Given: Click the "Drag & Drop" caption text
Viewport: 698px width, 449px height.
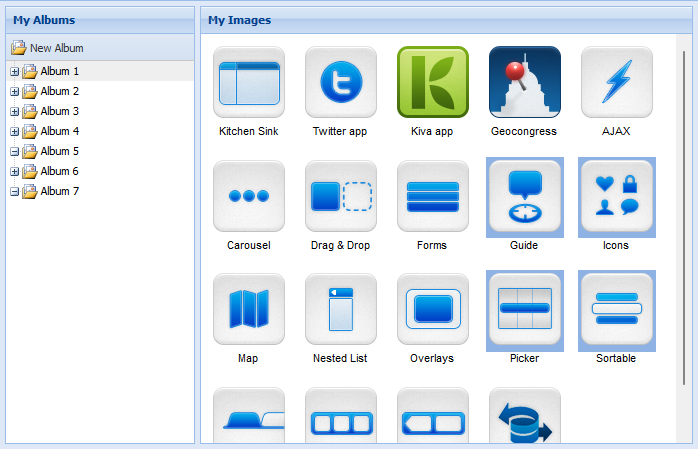Looking at the screenshot, I should [x=341, y=246].
